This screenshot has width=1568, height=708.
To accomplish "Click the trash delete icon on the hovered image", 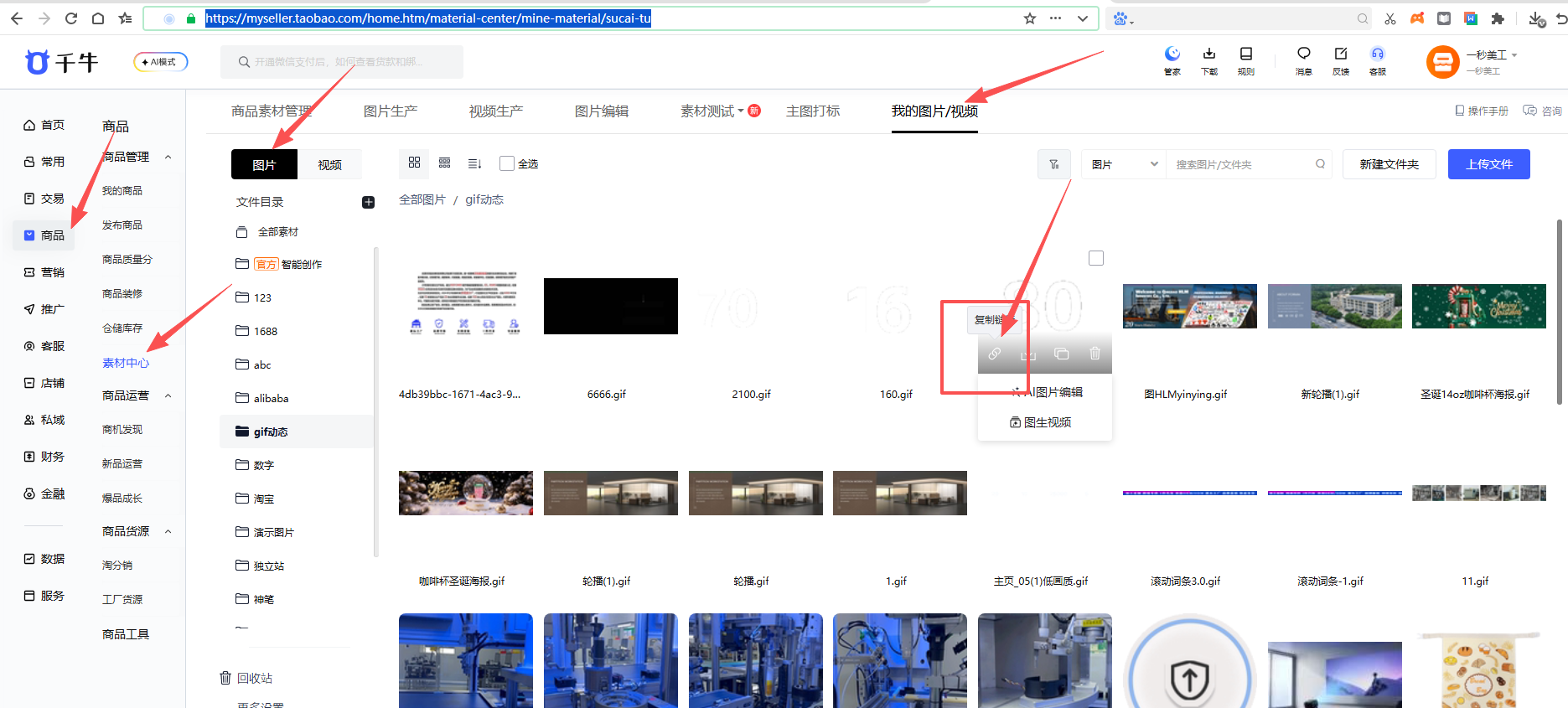I will [x=1094, y=354].
